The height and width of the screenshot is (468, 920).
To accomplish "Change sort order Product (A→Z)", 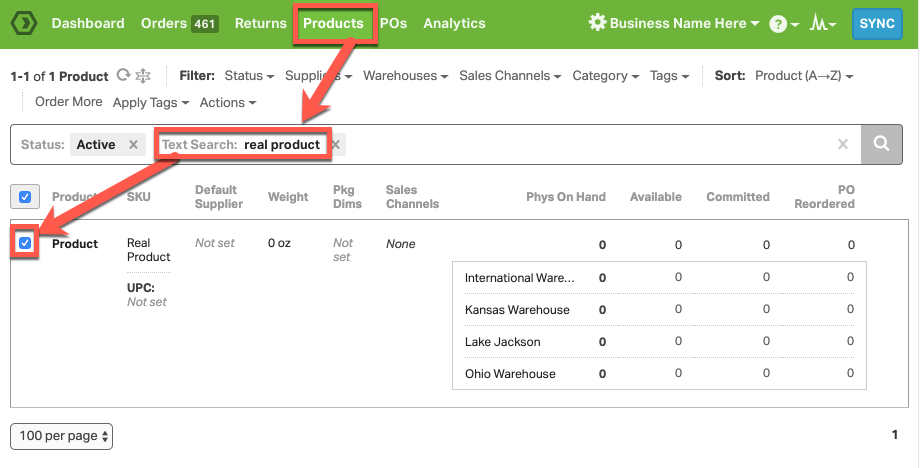I will (804, 76).
